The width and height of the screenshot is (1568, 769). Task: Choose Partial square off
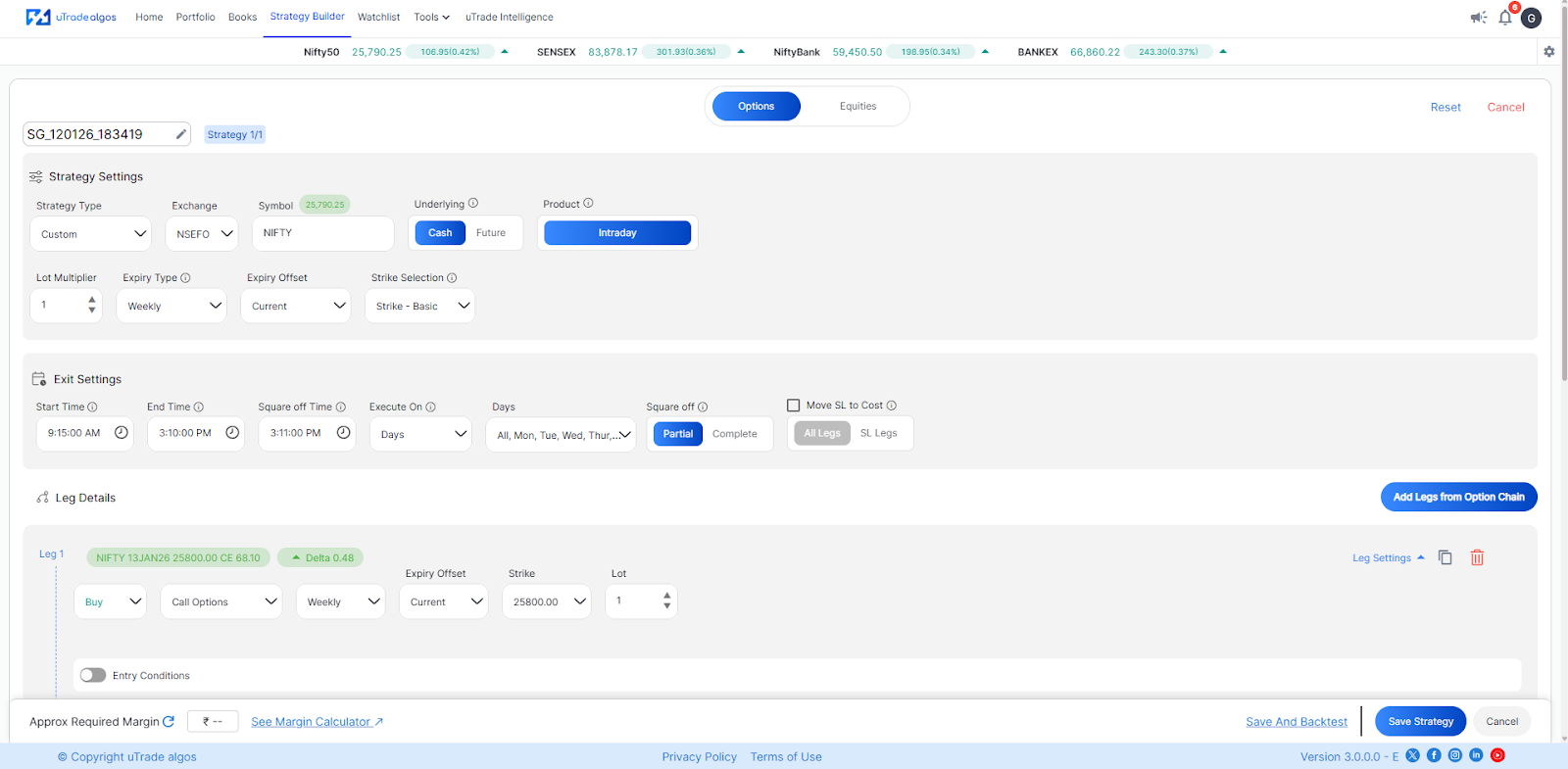(x=678, y=434)
